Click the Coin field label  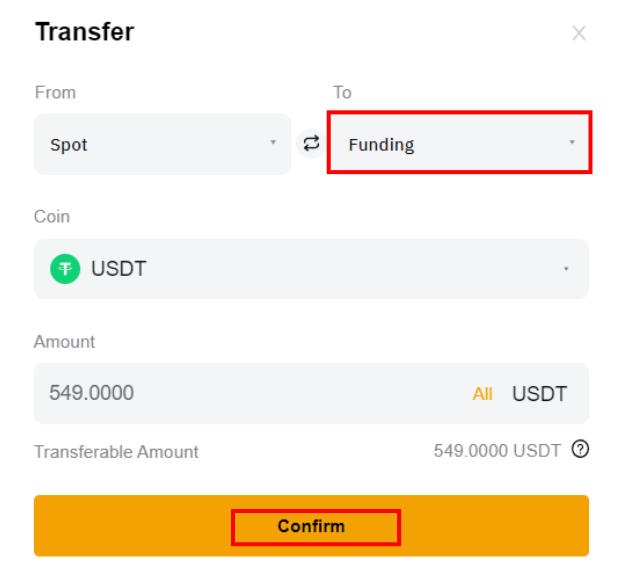tap(52, 217)
